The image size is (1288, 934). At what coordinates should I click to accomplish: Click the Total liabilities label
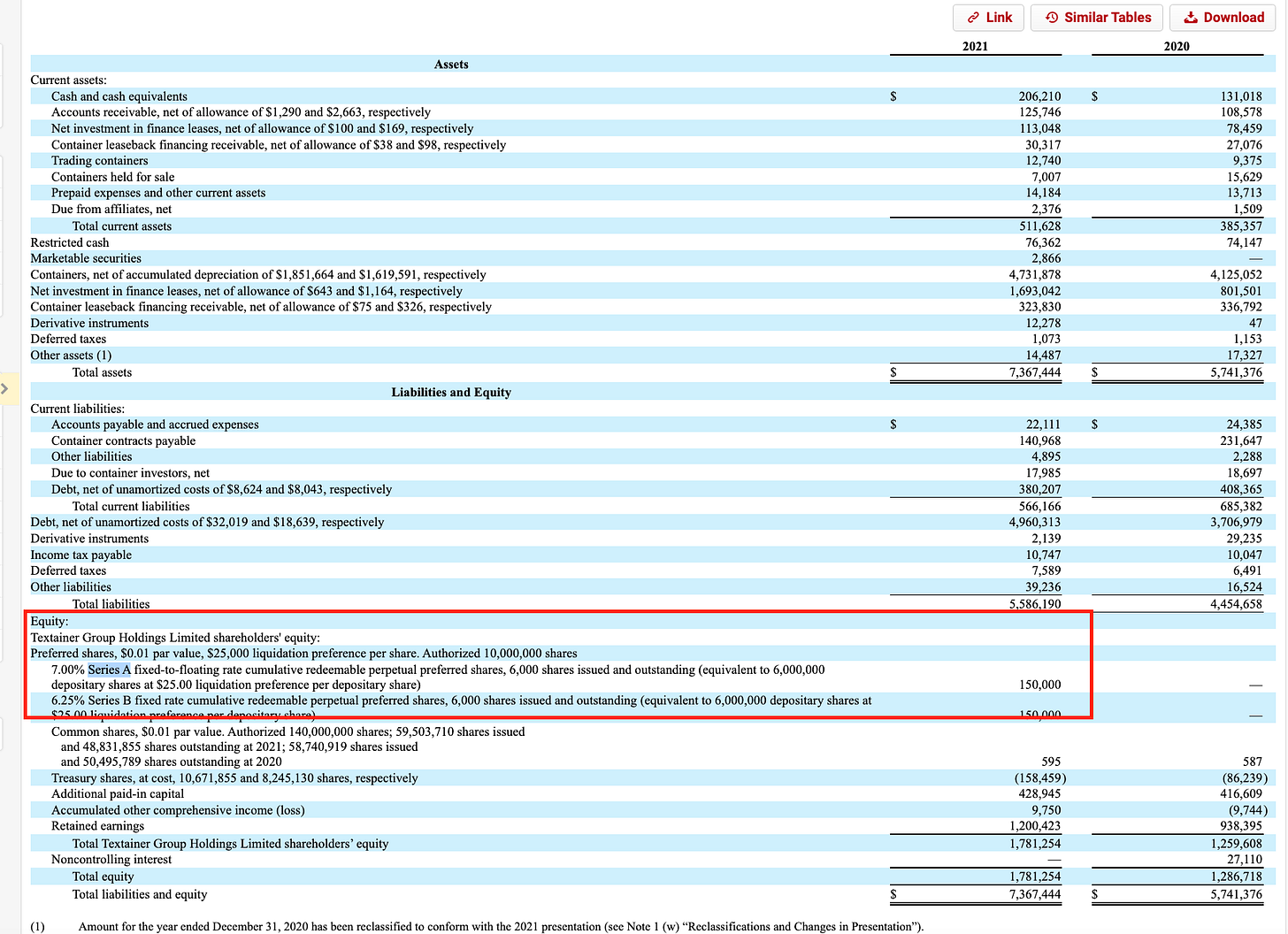pyautogui.click(x=111, y=604)
